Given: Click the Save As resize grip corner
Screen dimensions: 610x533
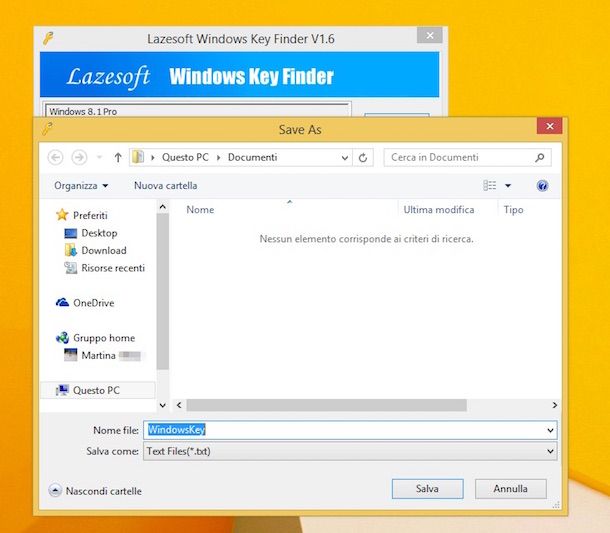Looking at the screenshot, I should pyautogui.click(x=556, y=505).
